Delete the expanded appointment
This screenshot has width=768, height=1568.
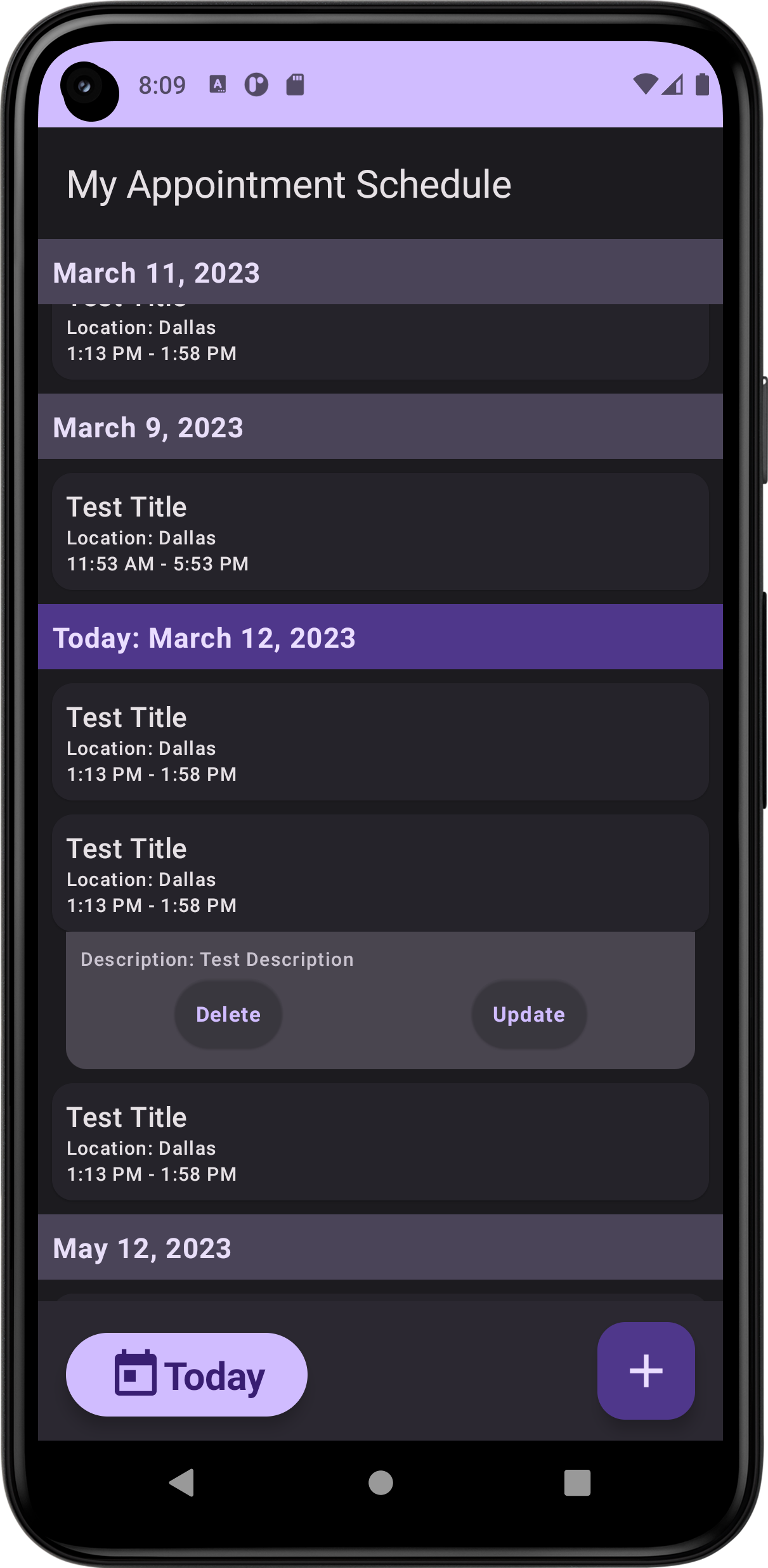pyautogui.click(x=228, y=1014)
